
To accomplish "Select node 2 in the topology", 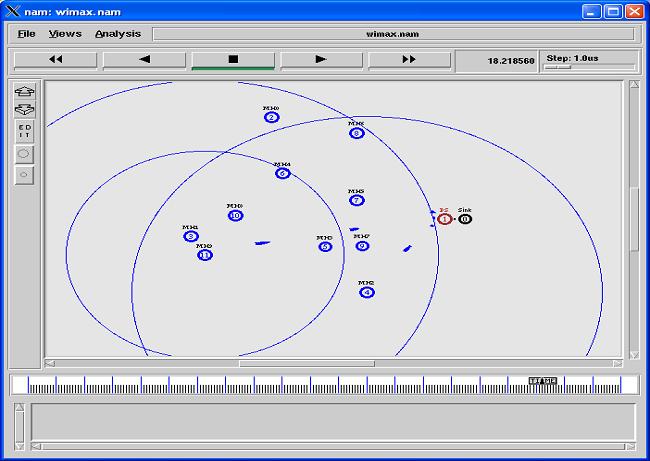I will [x=272, y=118].
